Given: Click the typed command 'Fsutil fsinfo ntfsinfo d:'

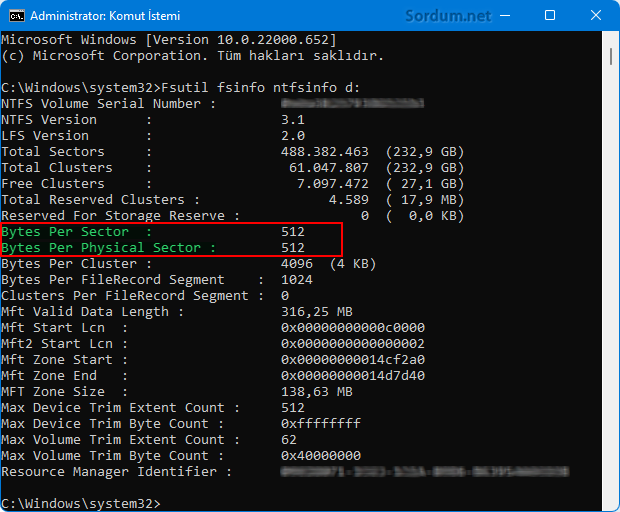Looking at the screenshot, I should click(x=261, y=87).
